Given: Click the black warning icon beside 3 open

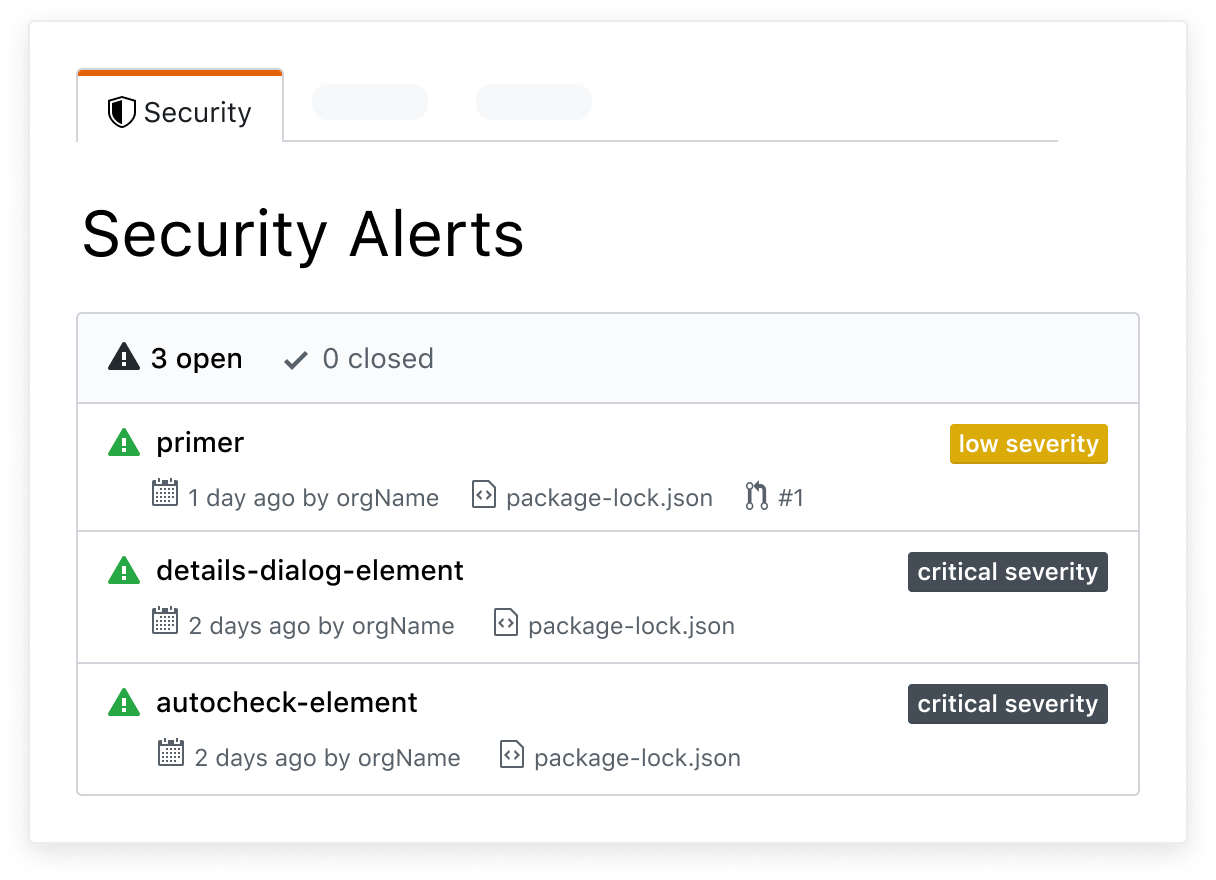Looking at the screenshot, I should tap(122, 356).
